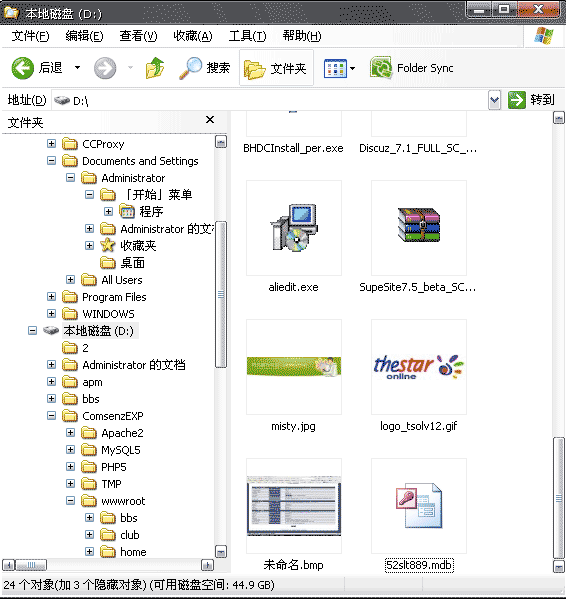Screen dimensions: 566x599
Task: Click the green Back arrow icon
Action: click(x=23, y=68)
